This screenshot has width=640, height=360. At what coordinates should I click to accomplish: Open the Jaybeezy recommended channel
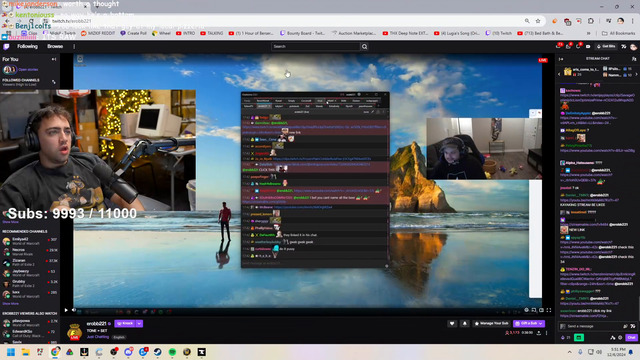click(29, 273)
